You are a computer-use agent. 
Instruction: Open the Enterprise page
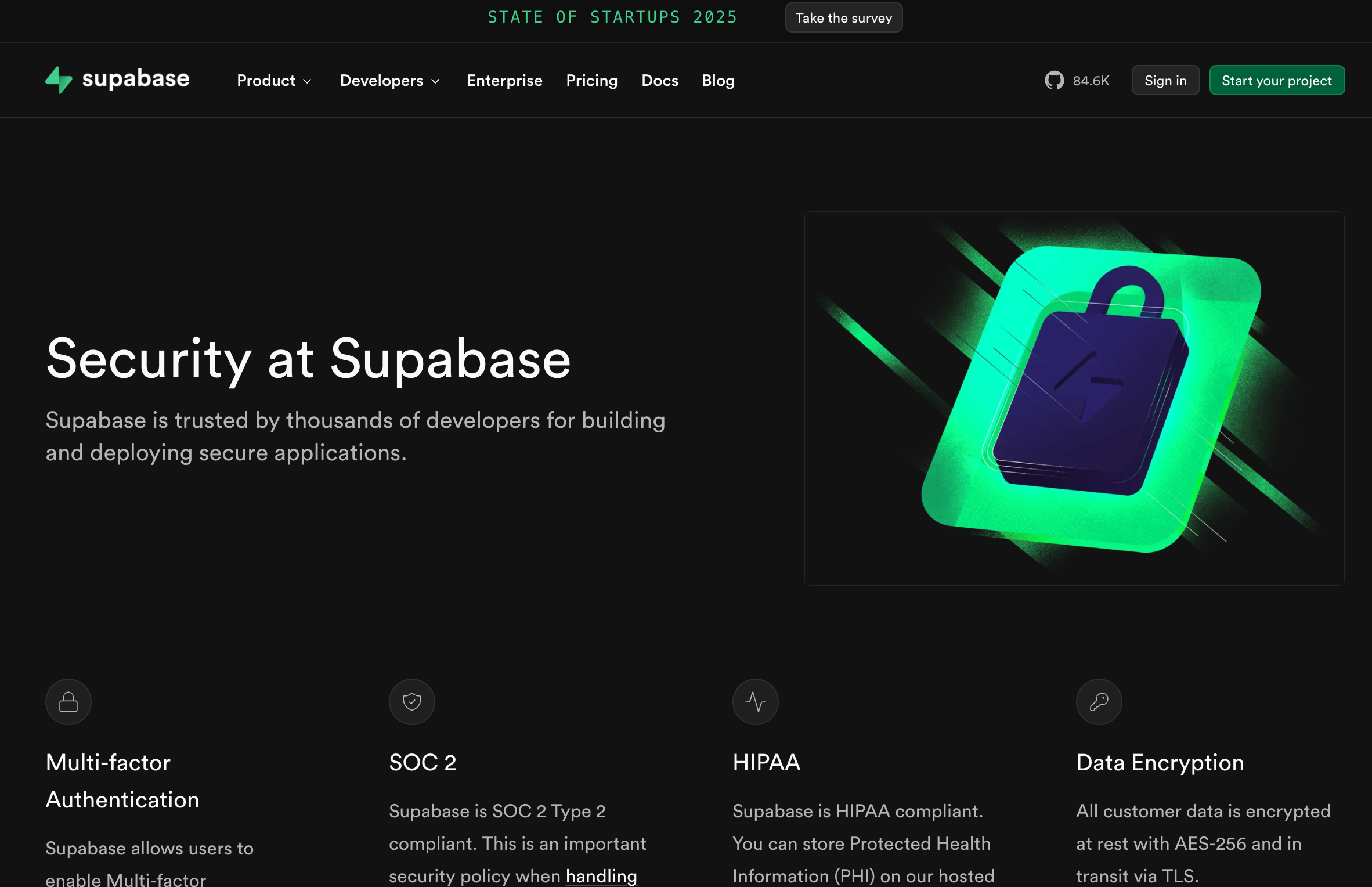[x=504, y=81]
